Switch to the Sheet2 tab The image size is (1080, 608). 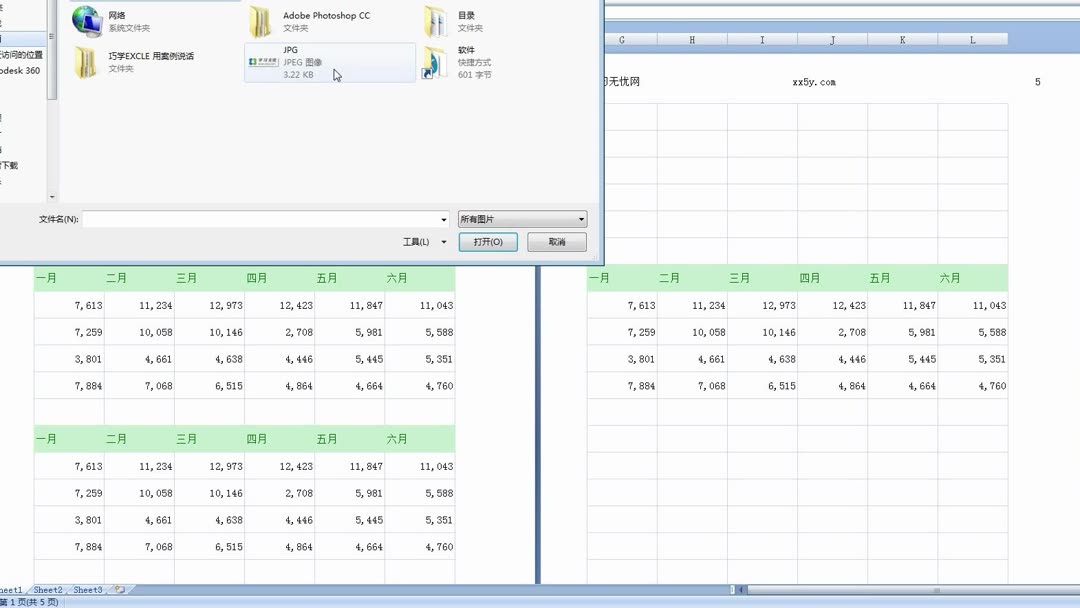48,590
